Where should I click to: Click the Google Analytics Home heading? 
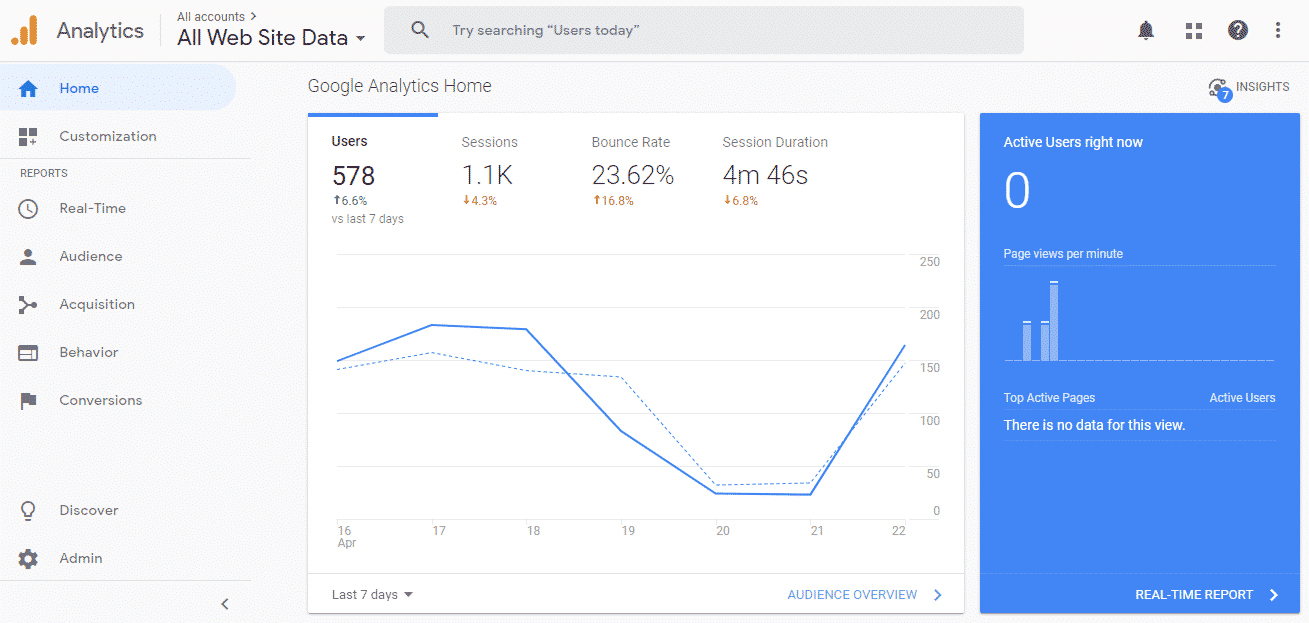(x=400, y=86)
